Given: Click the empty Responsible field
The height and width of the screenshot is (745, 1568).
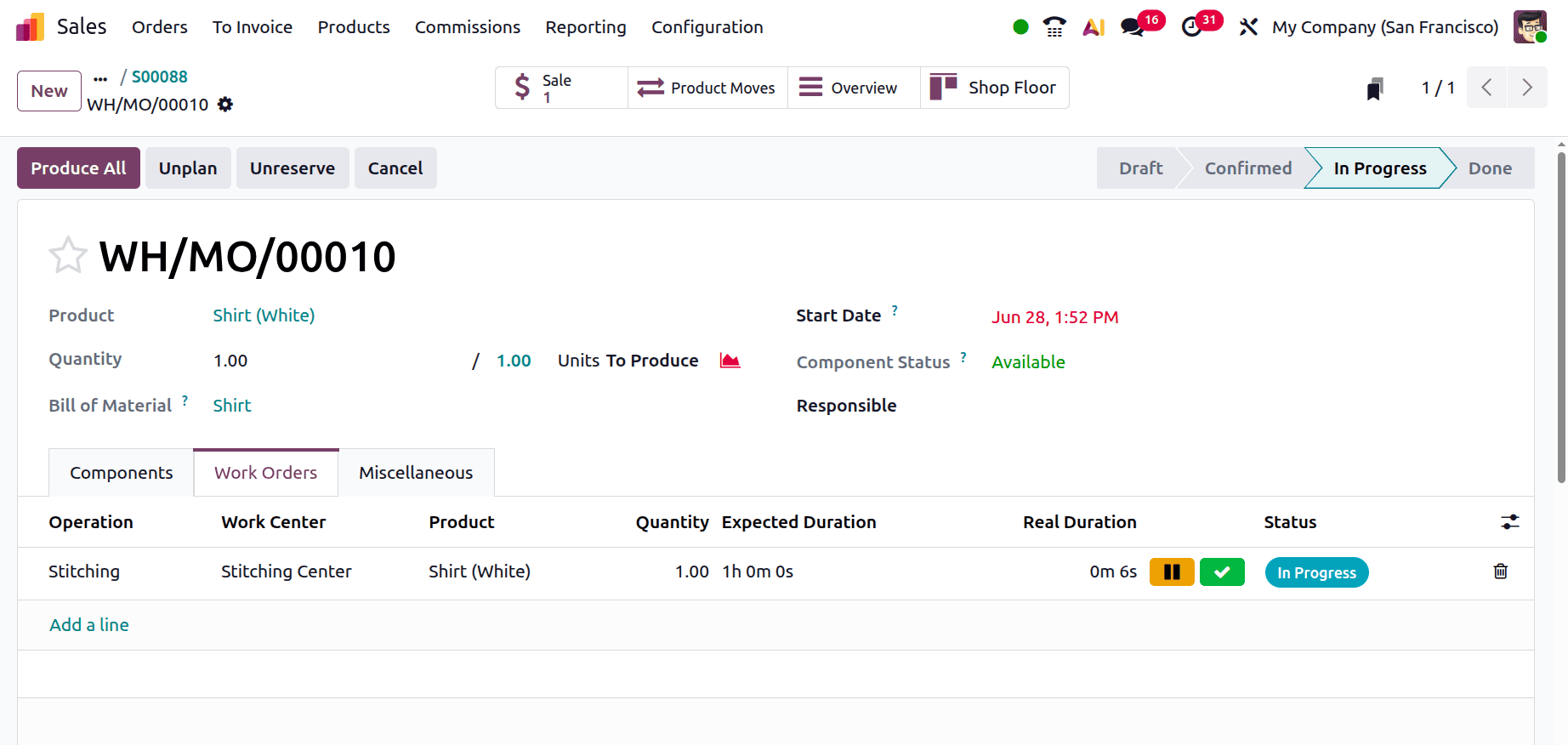Looking at the screenshot, I should pyautogui.click(x=1247, y=406).
